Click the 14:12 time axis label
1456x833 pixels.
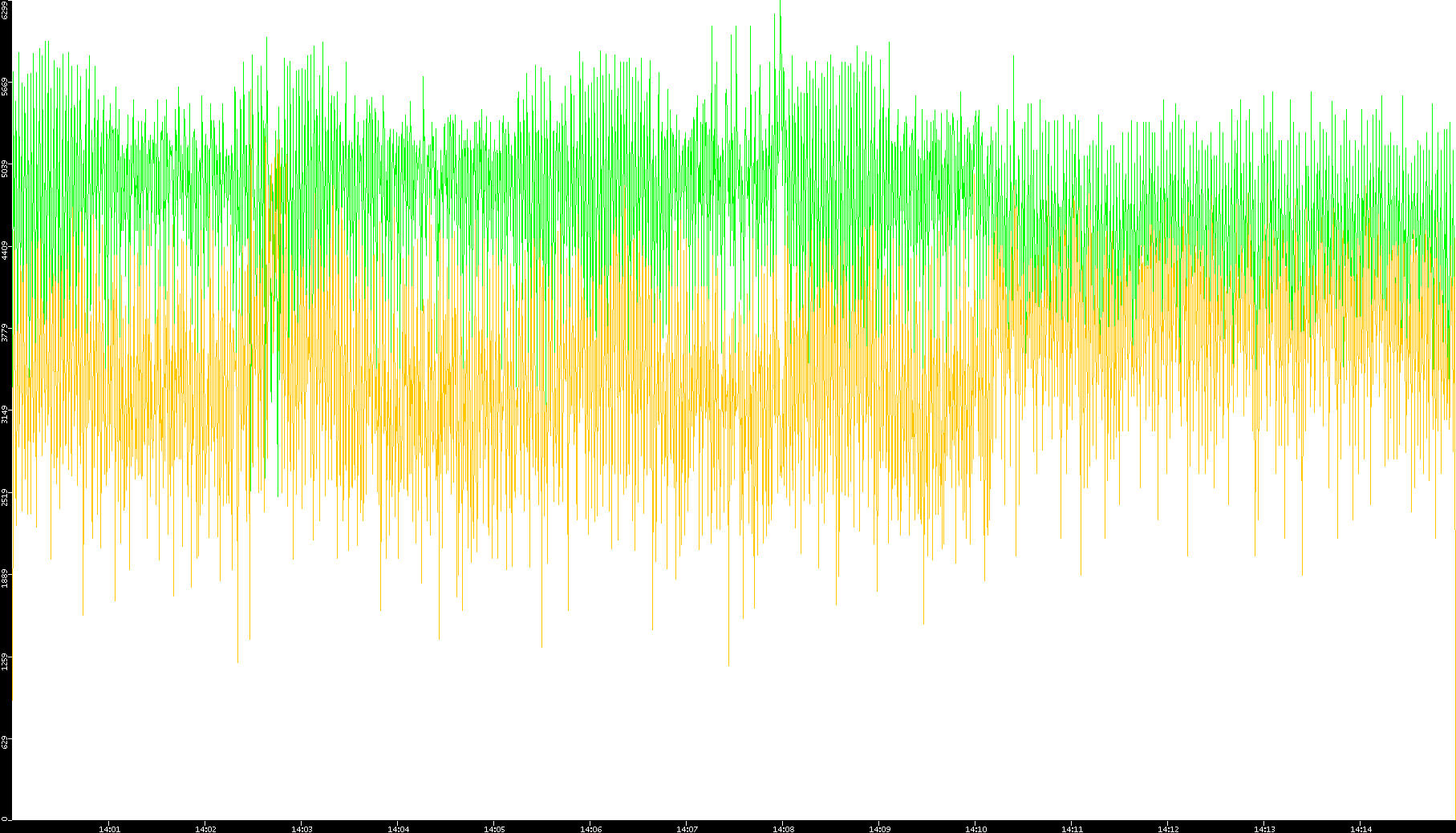click(1168, 829)
